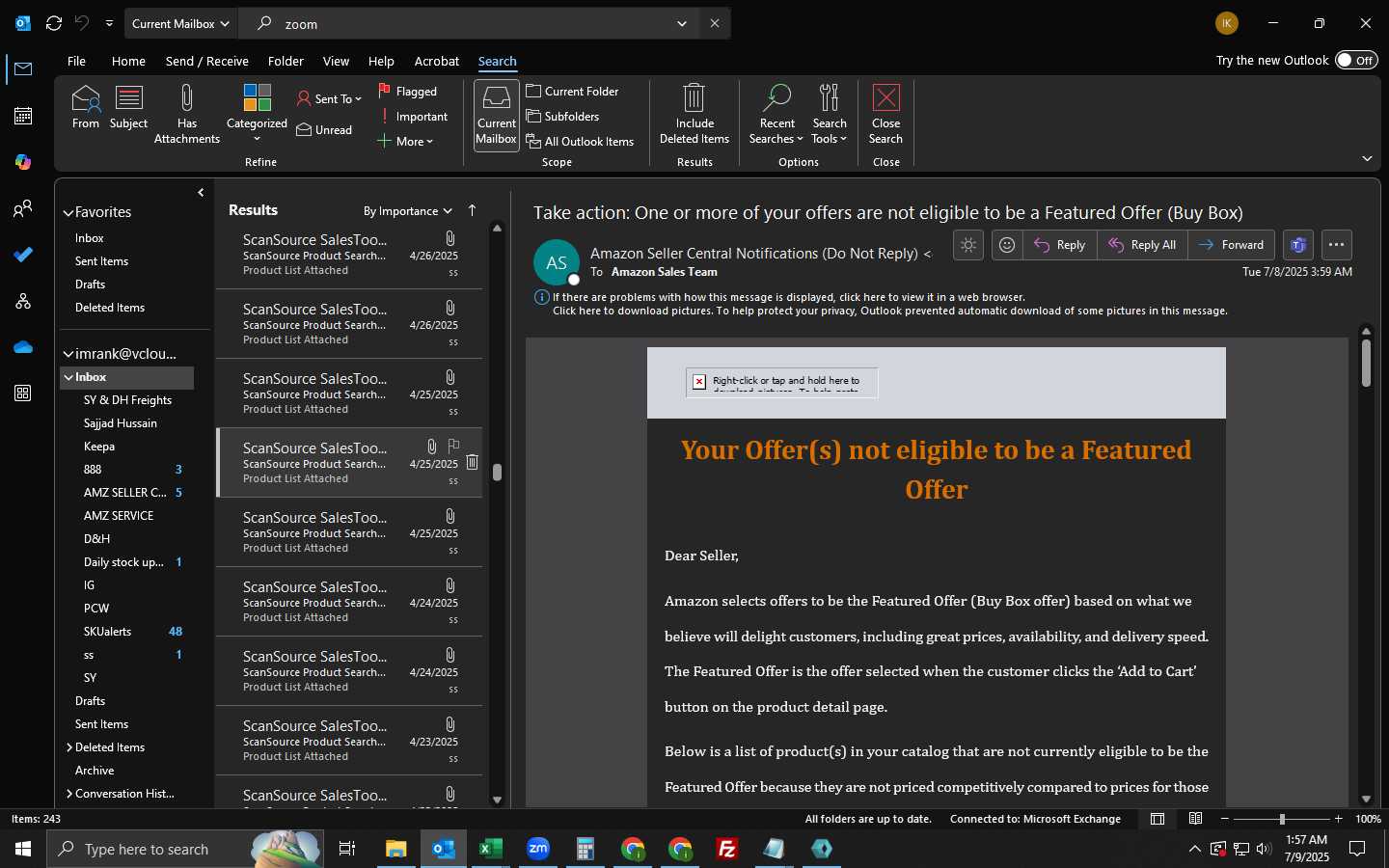This screenshot has height=868, width=1389.
Task: Open the Categorized dropdown
Action: tap(257, 114)
